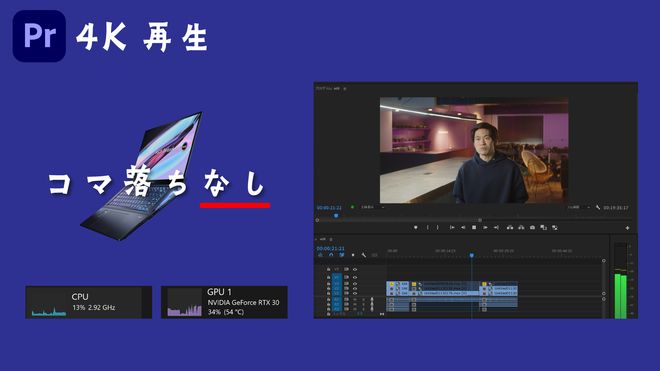The image size is (660, 371).
Task: Target the V4 track header
Action: click(337, 277)
